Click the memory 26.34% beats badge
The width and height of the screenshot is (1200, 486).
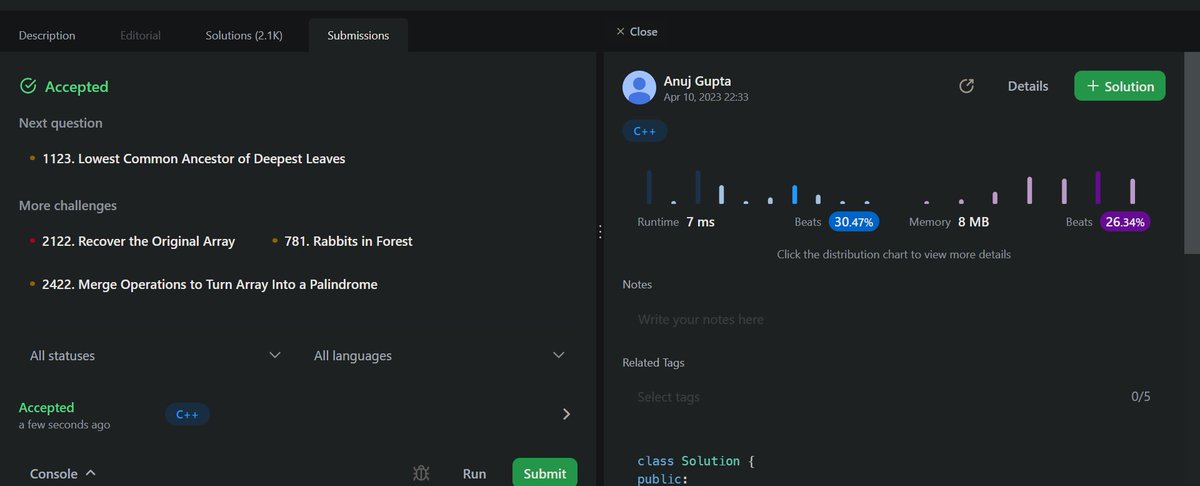(1125, 222)
